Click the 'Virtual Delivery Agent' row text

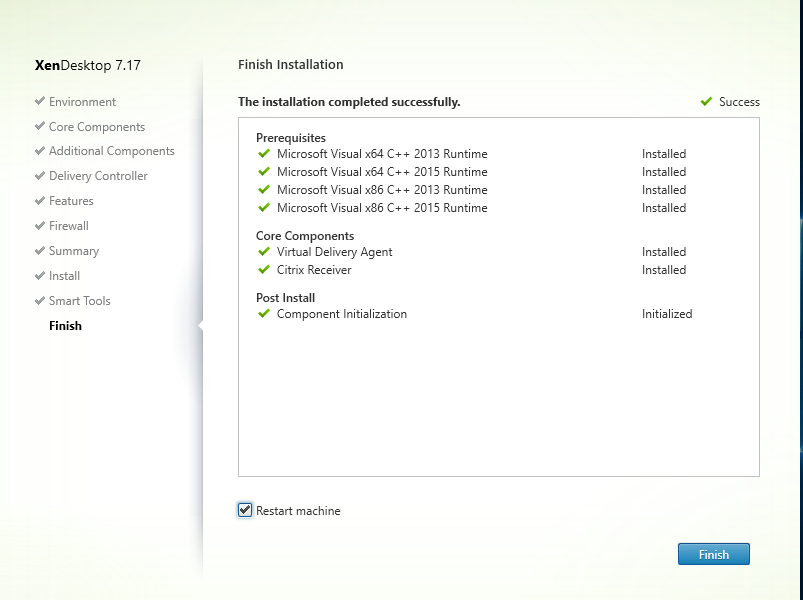click(x=334, y=252)
